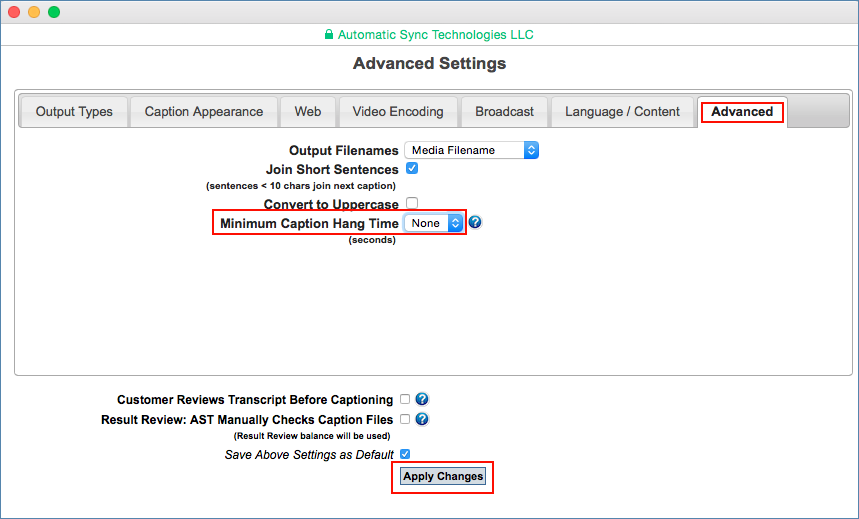Viewport: 859px width, 519px height.
Task: Expand Minimum Caption Hang Time dropdown
Action: pyautogui.click(x=434, y=223)
